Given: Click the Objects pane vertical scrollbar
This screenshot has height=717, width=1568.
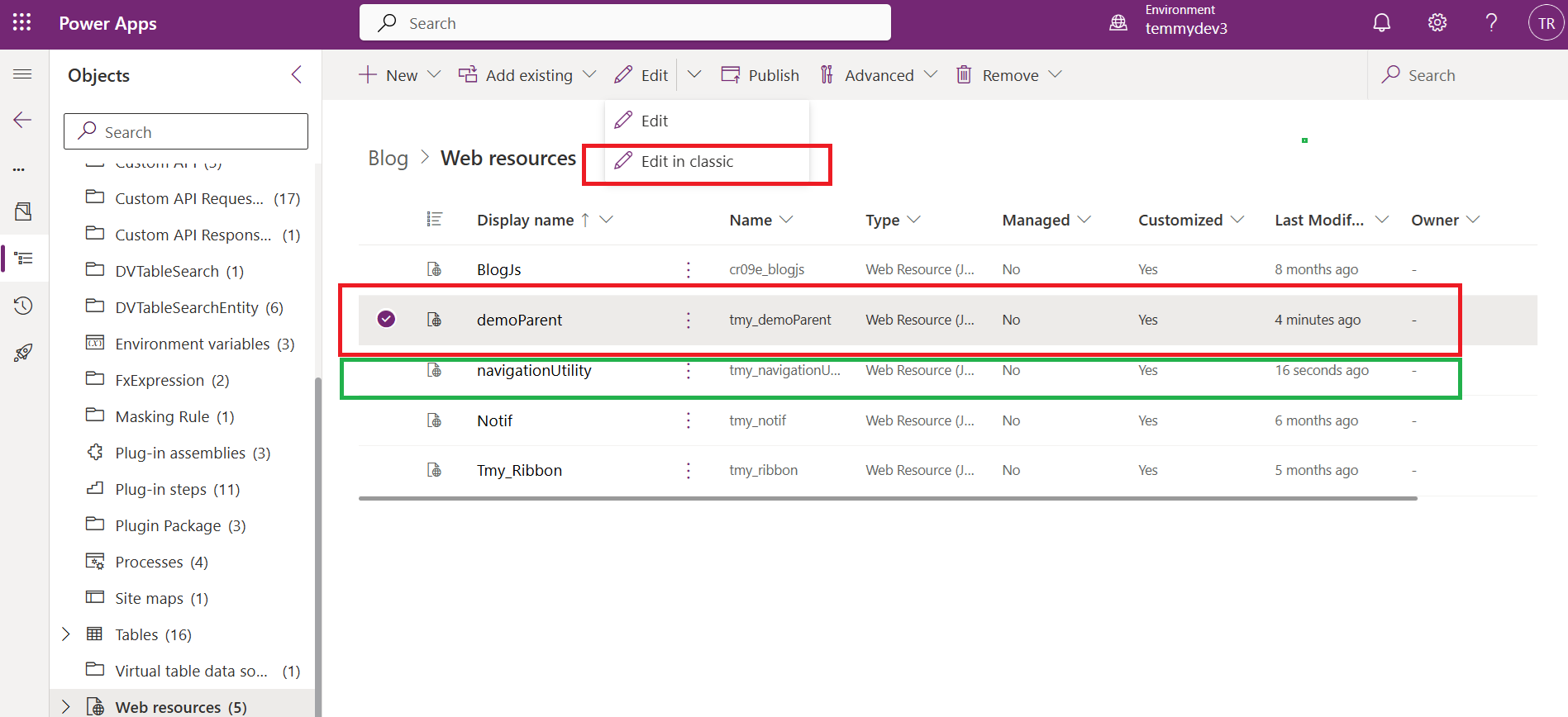Looking at the screenshot, I should (317, 545).
